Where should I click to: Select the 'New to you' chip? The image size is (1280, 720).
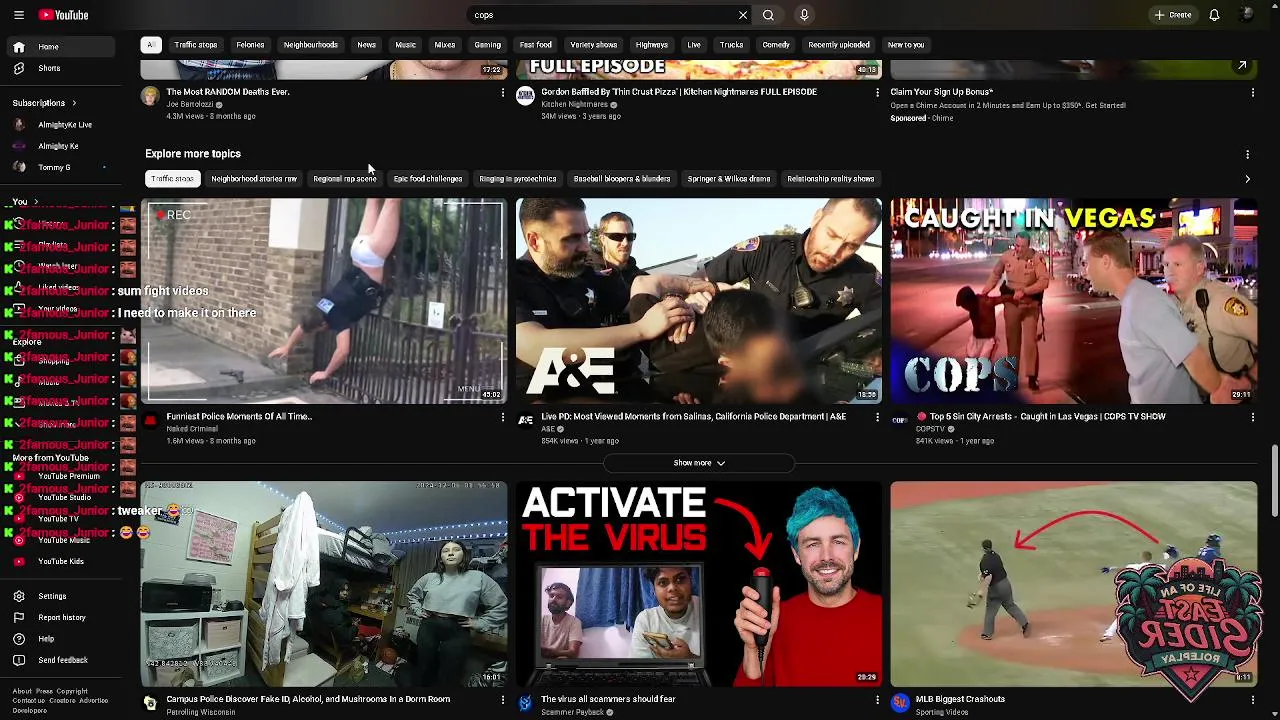906,45
